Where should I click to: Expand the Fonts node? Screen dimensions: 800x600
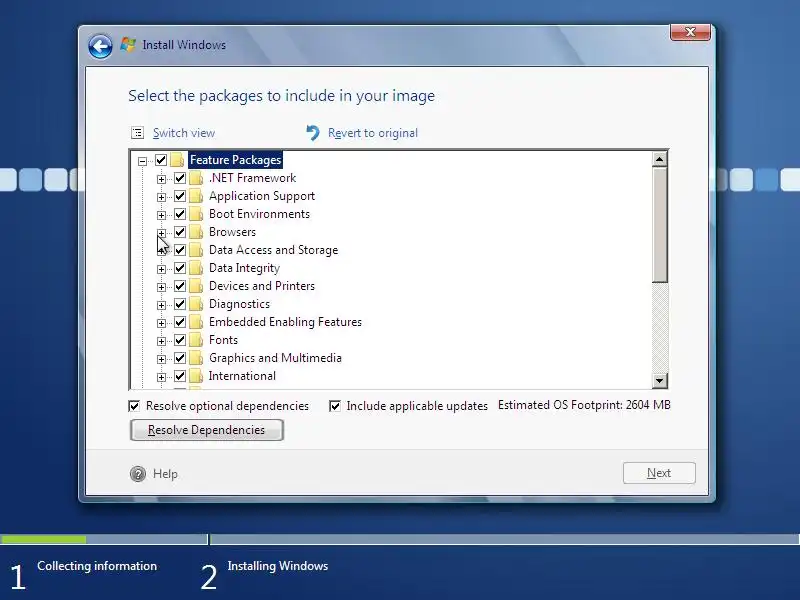[x=161, y=341]
